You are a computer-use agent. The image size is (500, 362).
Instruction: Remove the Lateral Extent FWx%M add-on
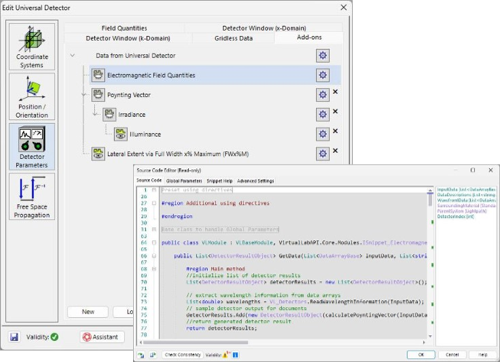click(x=335, y=151)
